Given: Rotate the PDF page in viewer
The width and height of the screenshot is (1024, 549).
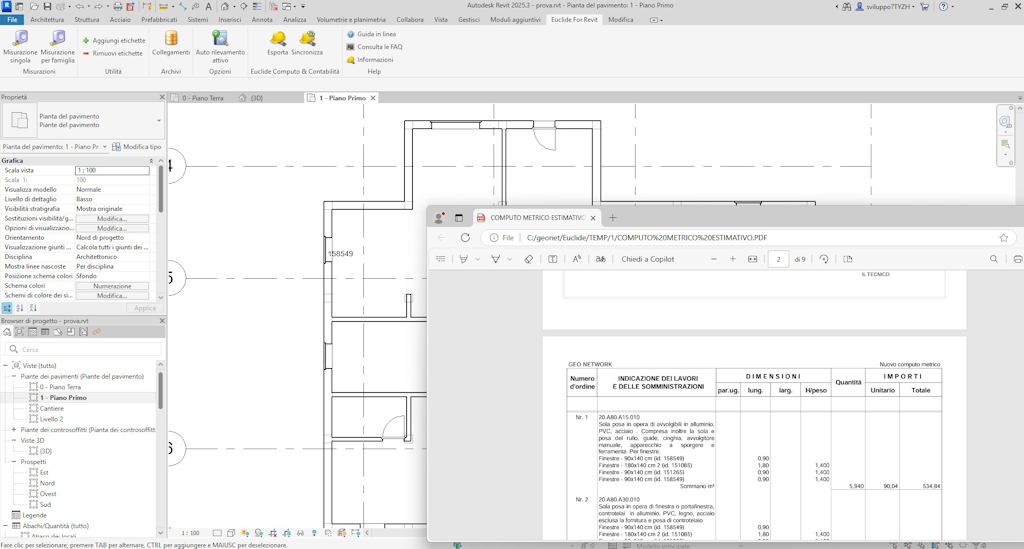Looking at the screenshot, I should point(824,259).
